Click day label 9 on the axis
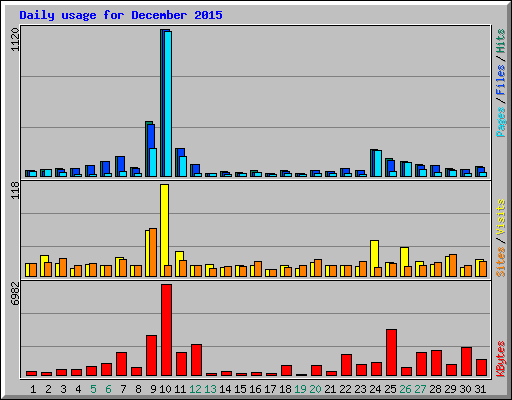The image size is (512, 400). click(153, 389)
